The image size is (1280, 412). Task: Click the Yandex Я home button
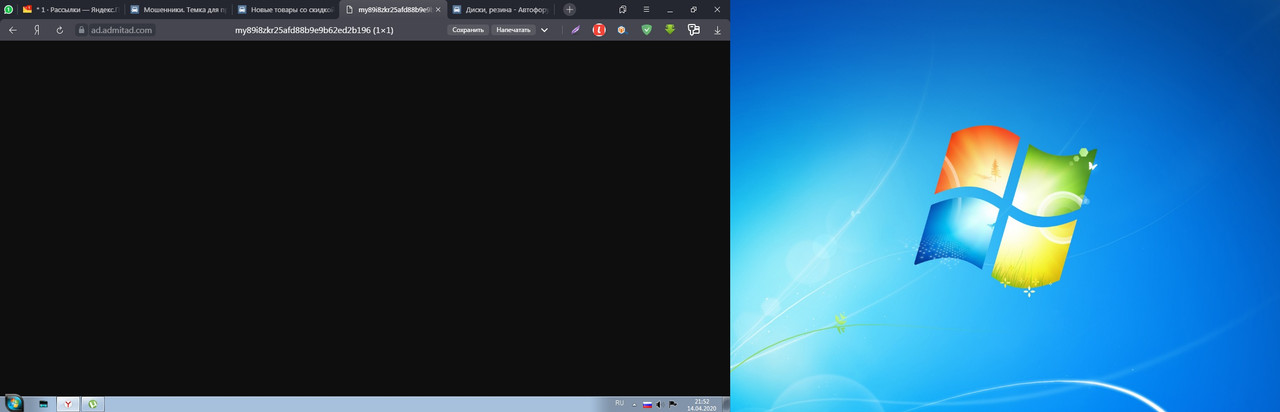[x=37, y=30]
